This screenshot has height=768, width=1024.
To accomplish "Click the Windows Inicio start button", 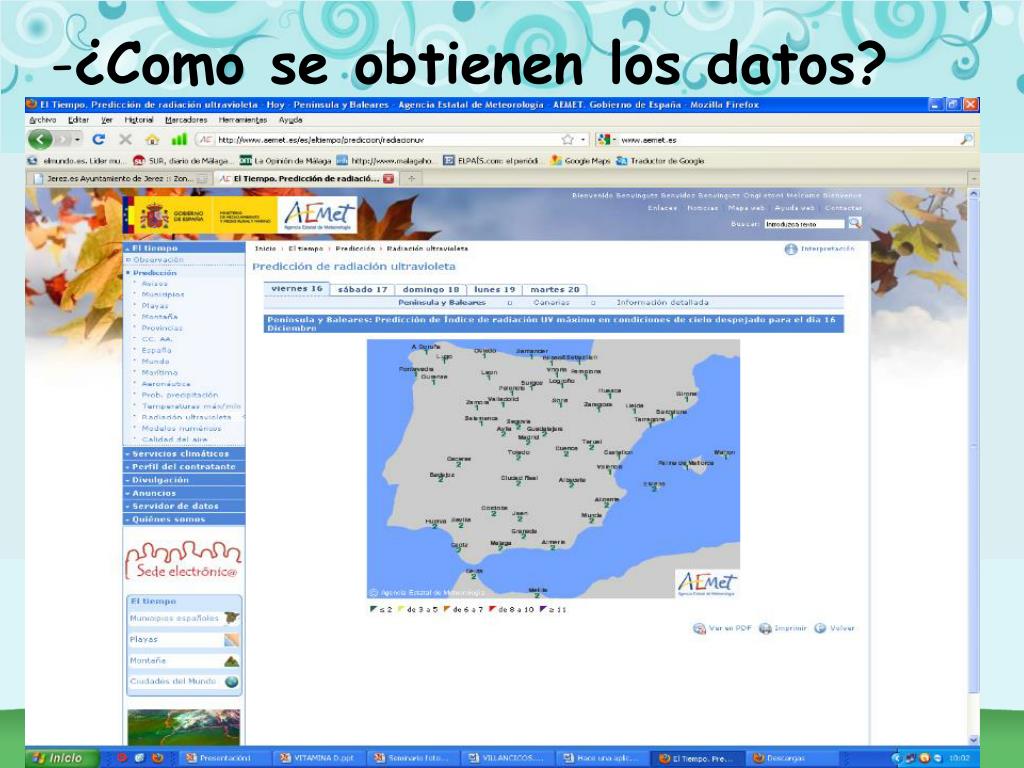I will tap(62, 758).
